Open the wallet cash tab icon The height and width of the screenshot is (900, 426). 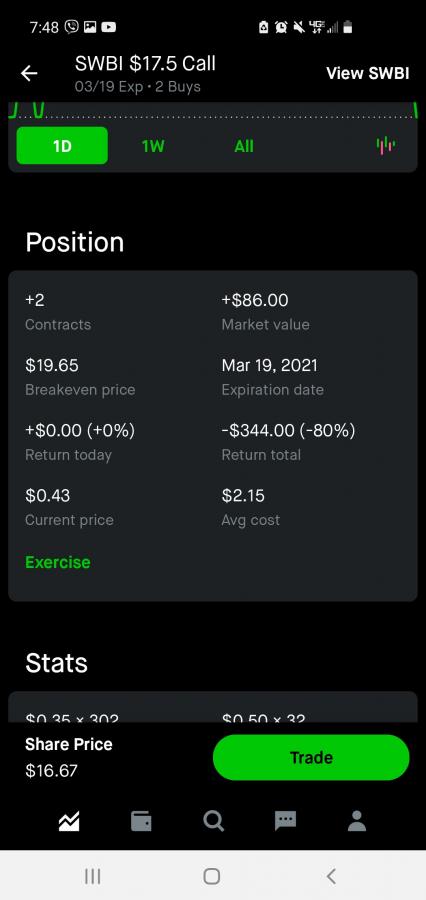click(141, 822)
